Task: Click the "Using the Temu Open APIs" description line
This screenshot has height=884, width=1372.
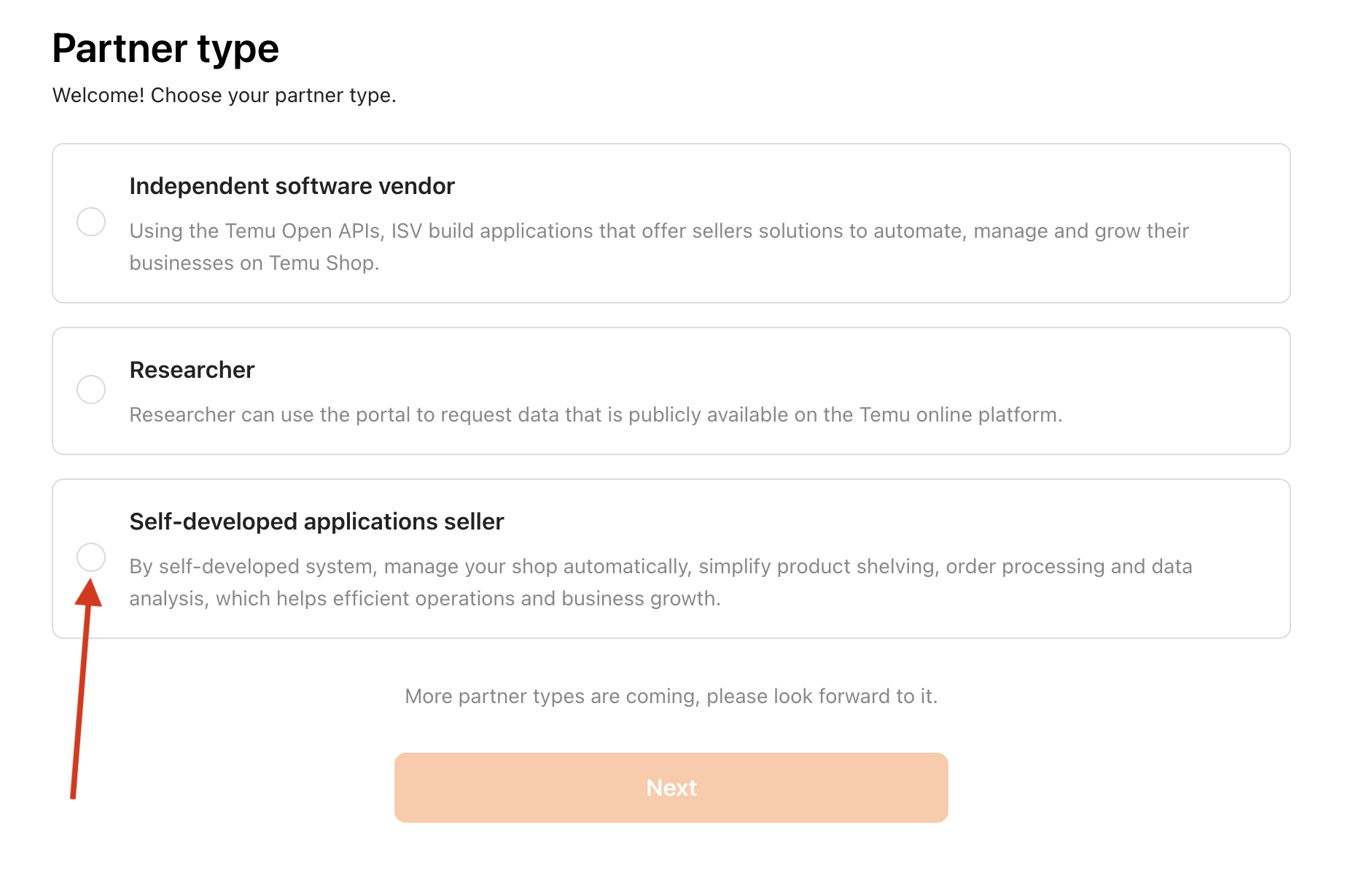Action: point(658,231)
